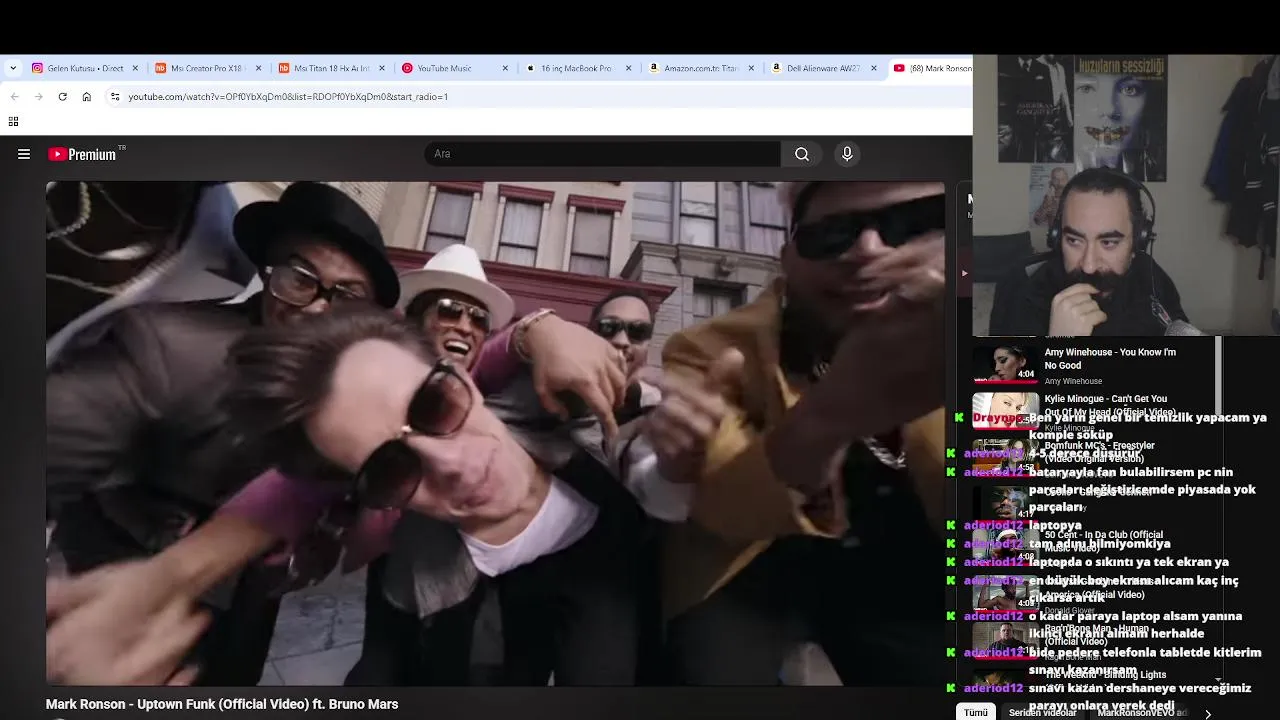Select the 'Tümü' filter chip
This screenshot has width=1280, height=720.
click(976, 712)
